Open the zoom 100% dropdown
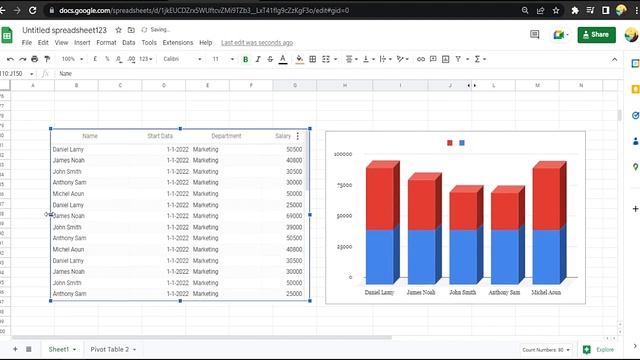 point(72,59)
